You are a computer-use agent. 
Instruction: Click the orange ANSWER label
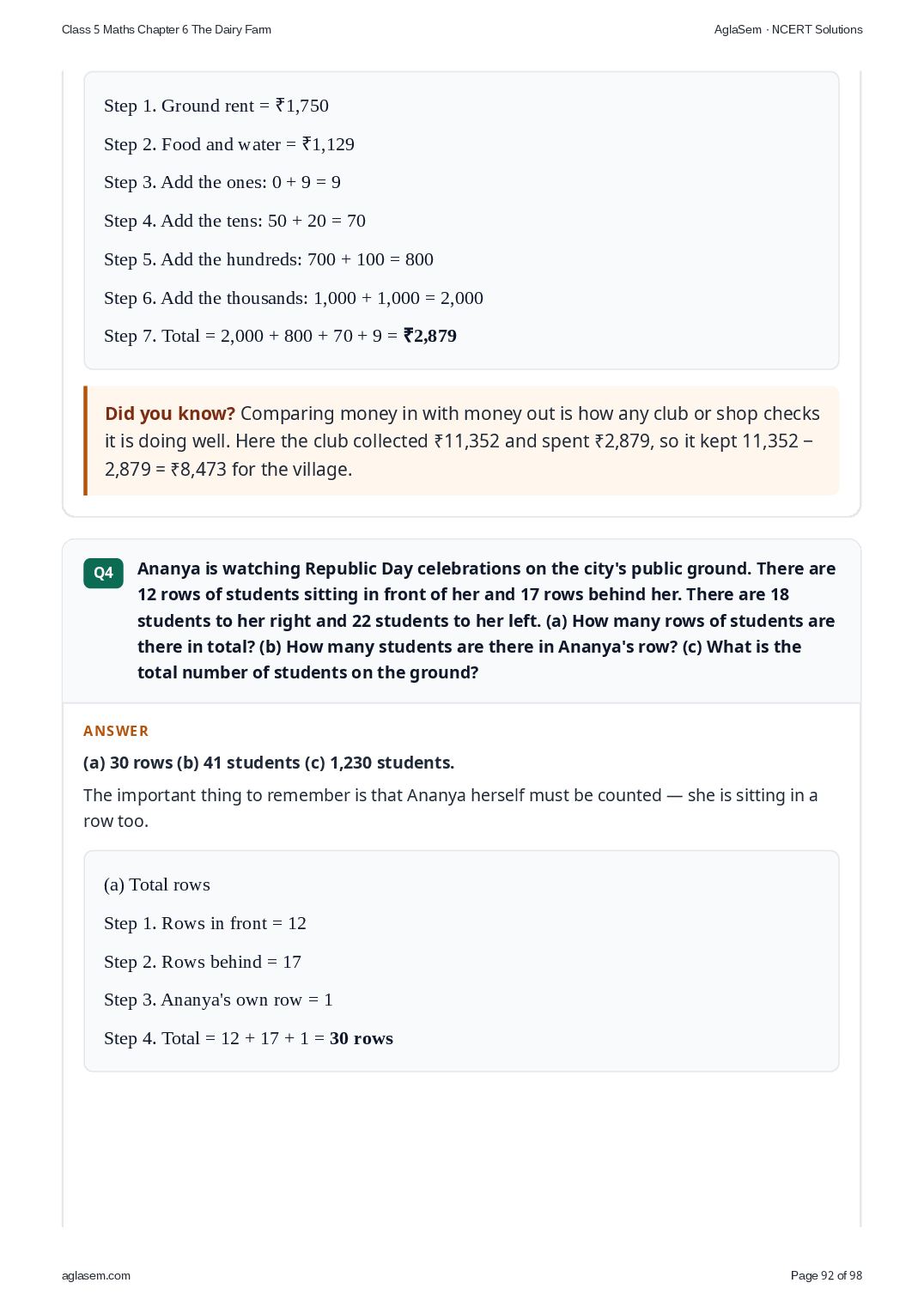[x=116, y=731]
